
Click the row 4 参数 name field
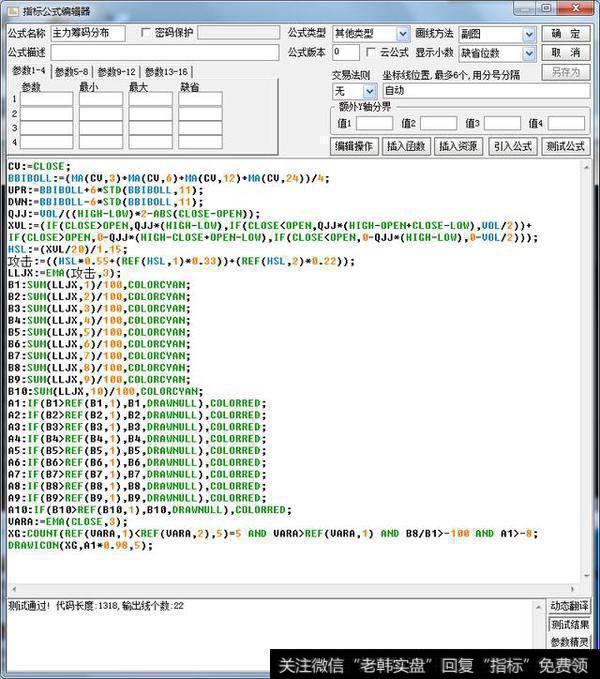pos(46,142)
